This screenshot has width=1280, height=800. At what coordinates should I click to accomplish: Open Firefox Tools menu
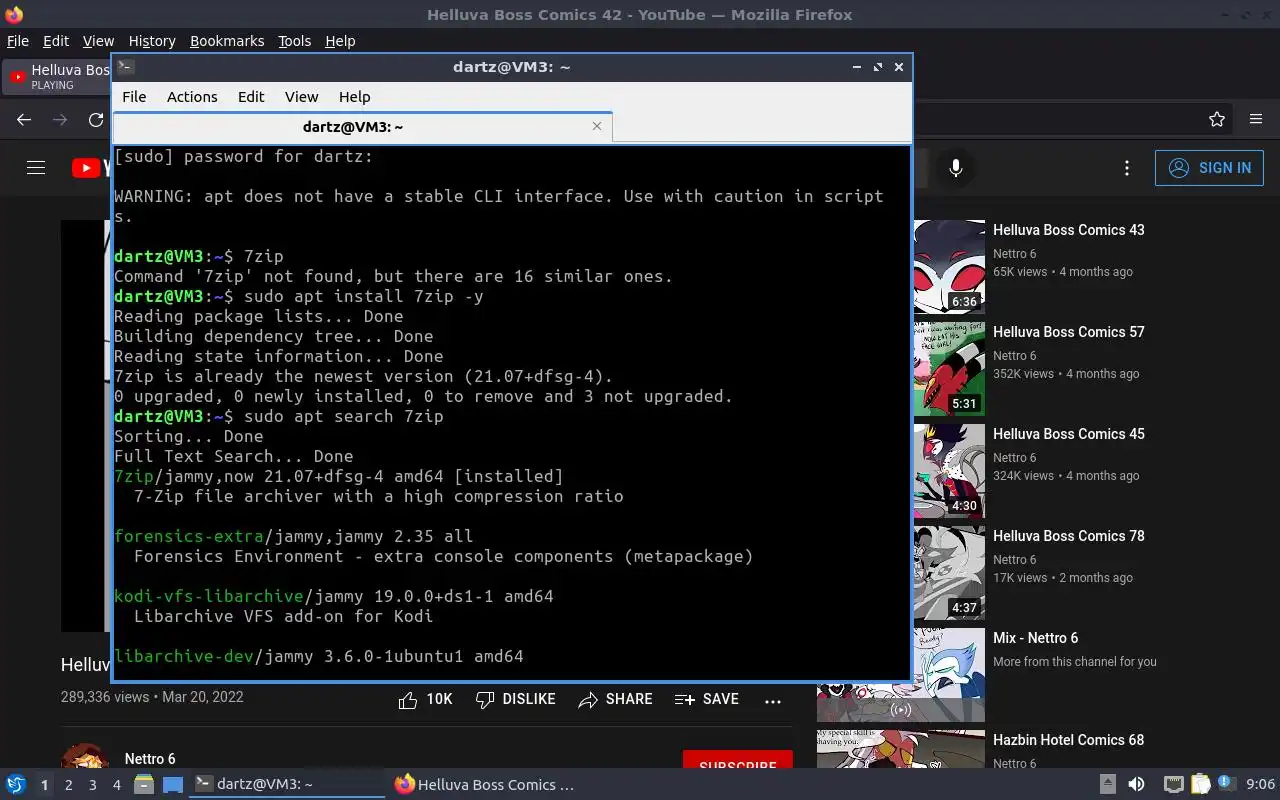pos(295,41)
